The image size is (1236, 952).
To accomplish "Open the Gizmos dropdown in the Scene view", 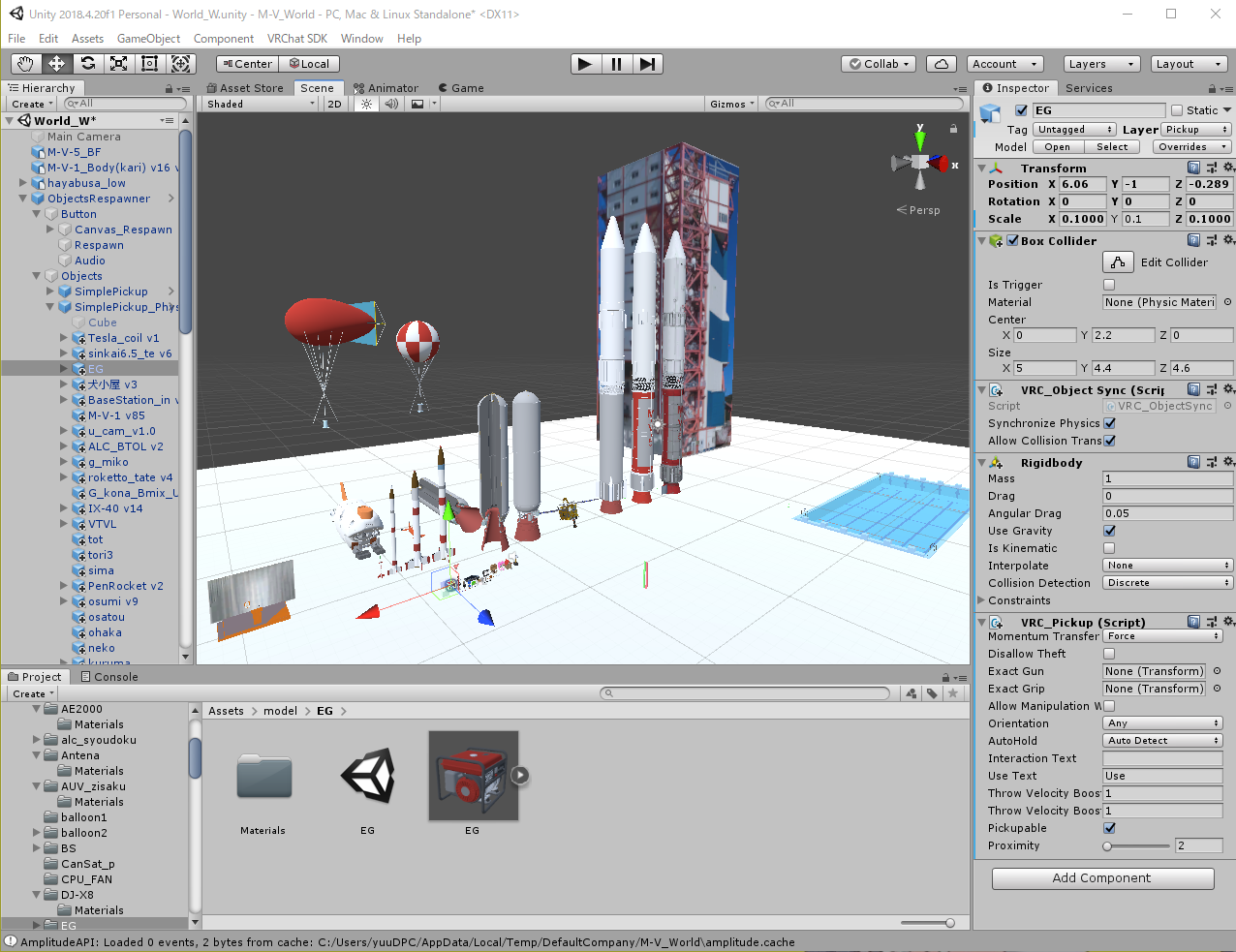I will tap(731, 104).
